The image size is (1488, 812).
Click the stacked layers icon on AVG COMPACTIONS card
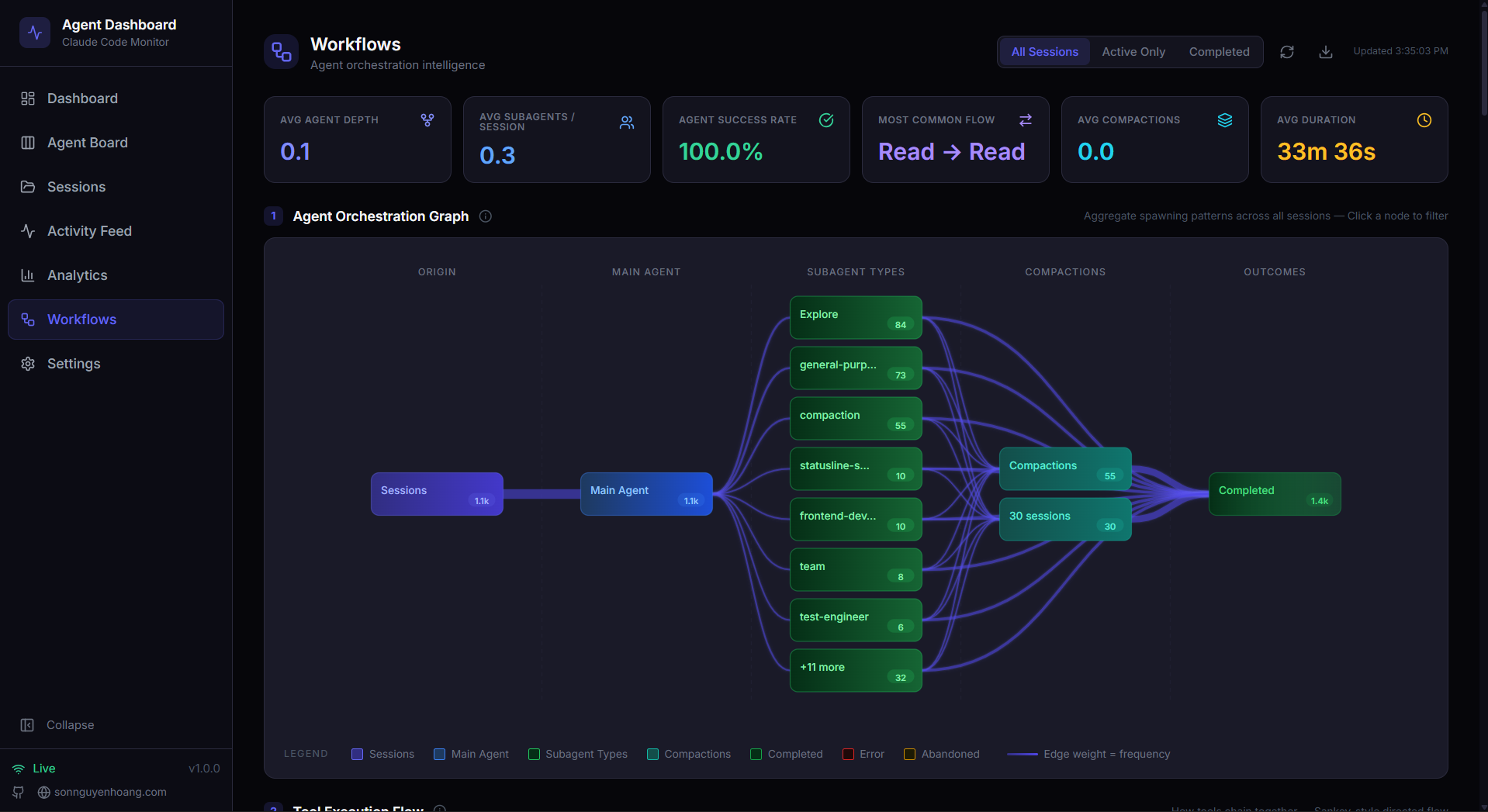click(1224, 119)
